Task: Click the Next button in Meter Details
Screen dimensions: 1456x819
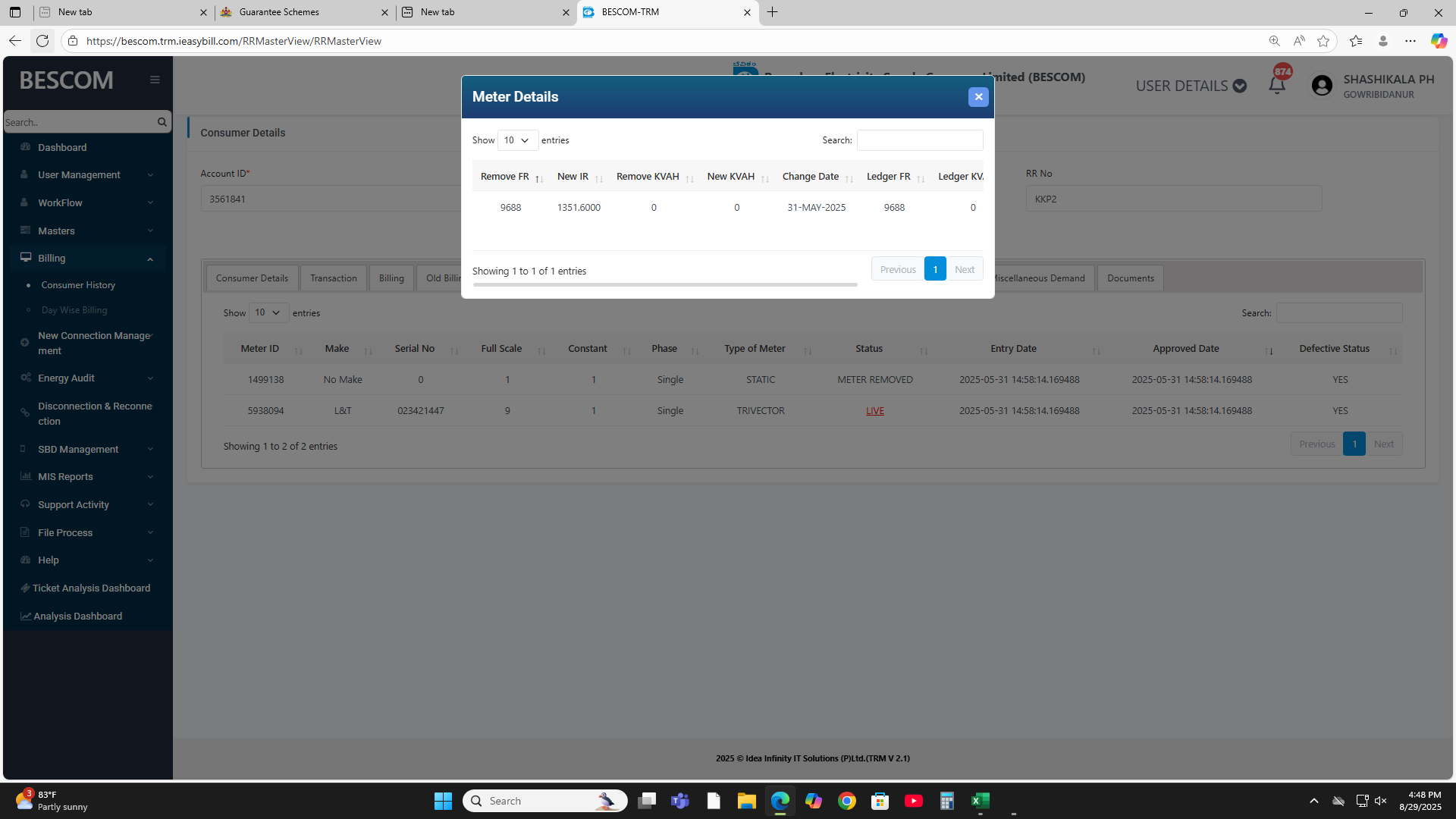Action: [965, 269]
